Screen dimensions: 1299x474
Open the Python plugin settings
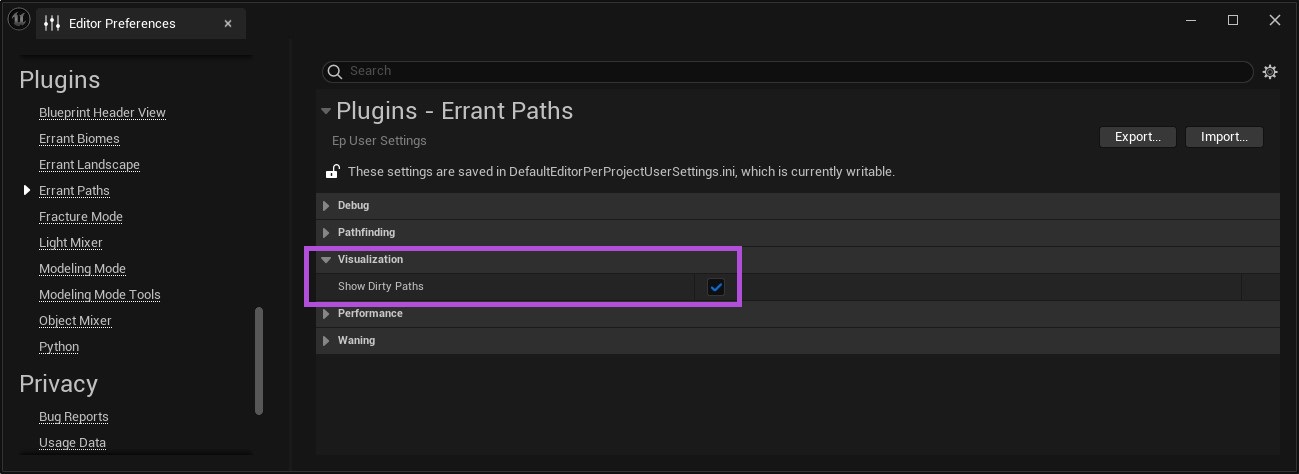point(59,347)
